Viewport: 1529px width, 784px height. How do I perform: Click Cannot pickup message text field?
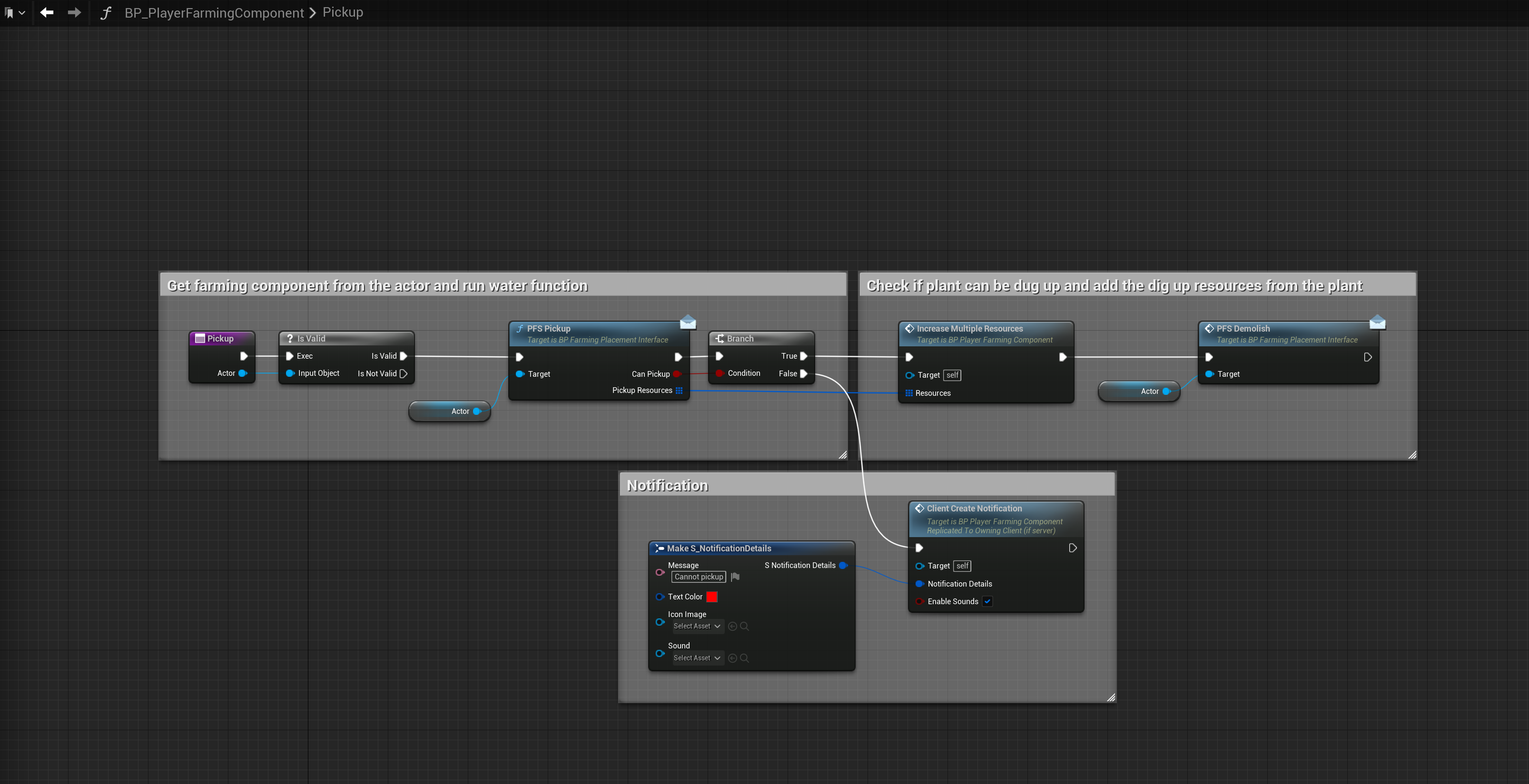699,577
